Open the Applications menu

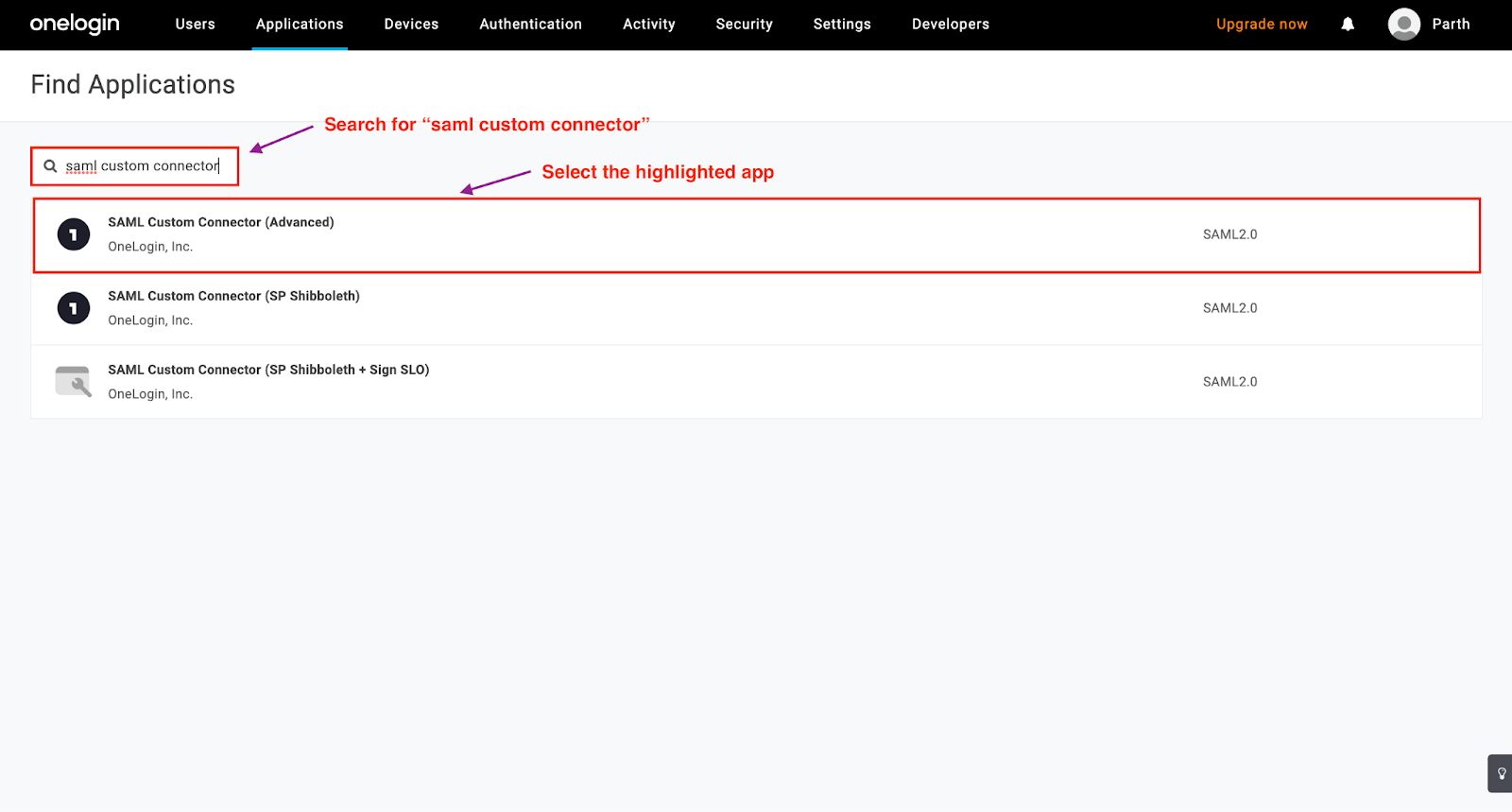point(300,25)
